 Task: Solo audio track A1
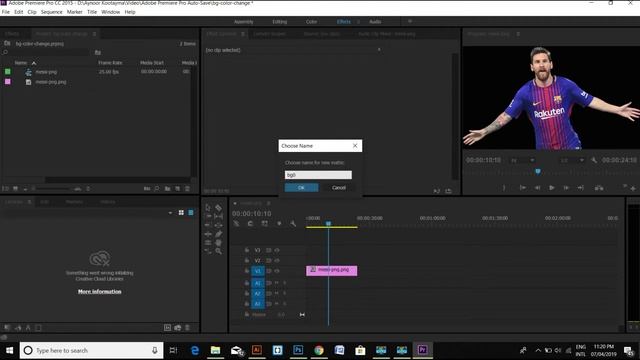click(x=284, y=283)
